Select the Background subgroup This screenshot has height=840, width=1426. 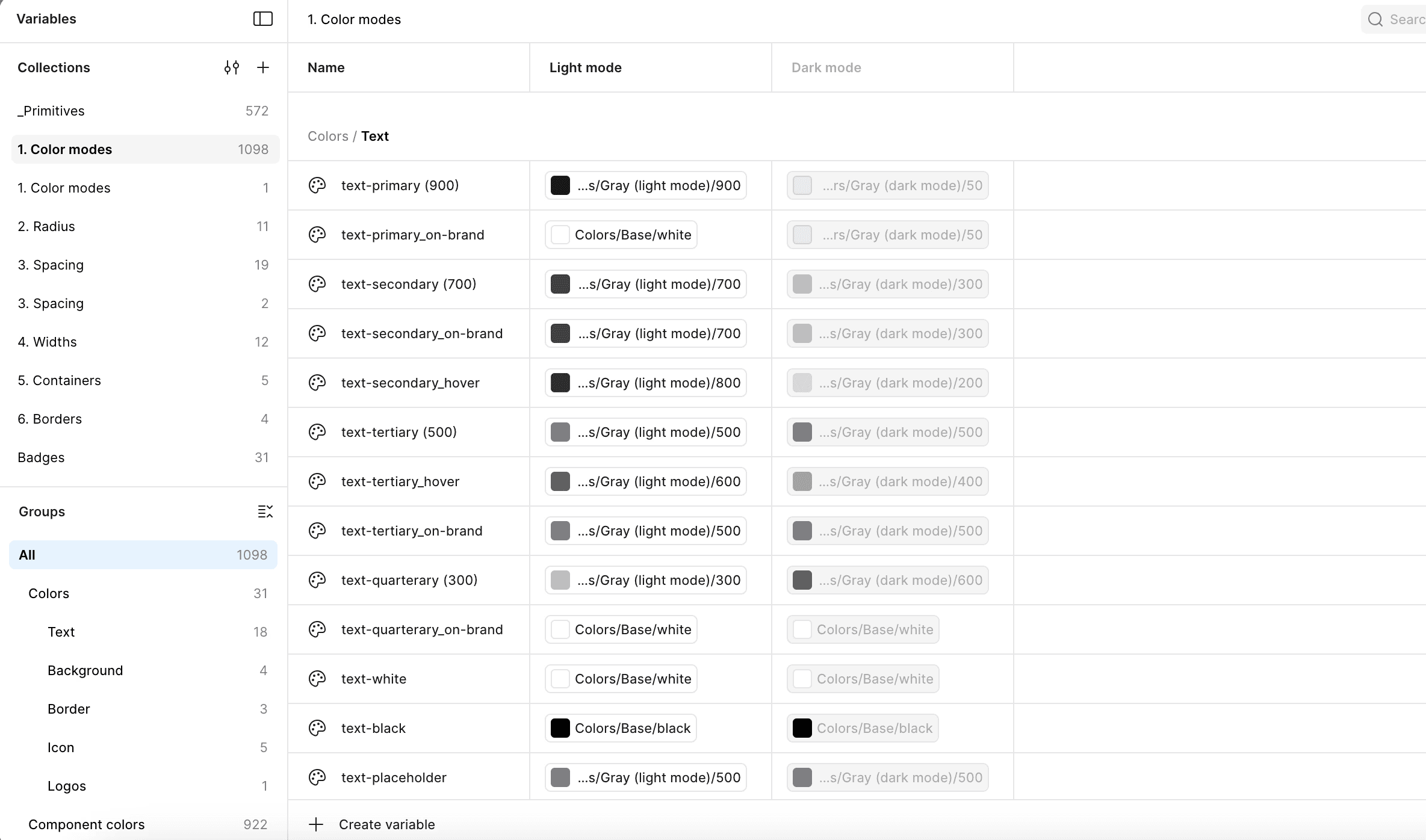[x=85, y=670]
